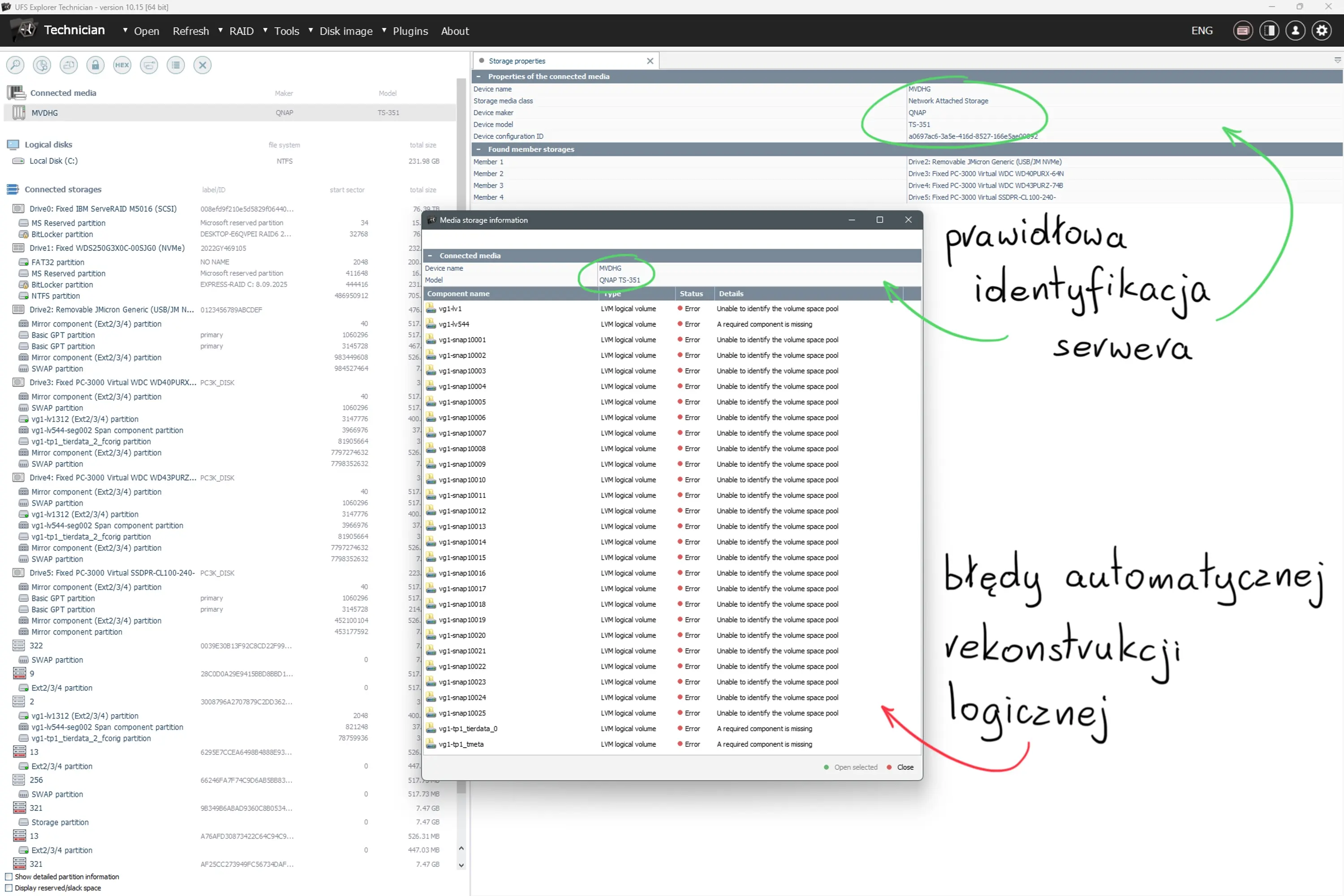Click the list view toolbar icon
Screen dimensions: 1344x896
176,65
